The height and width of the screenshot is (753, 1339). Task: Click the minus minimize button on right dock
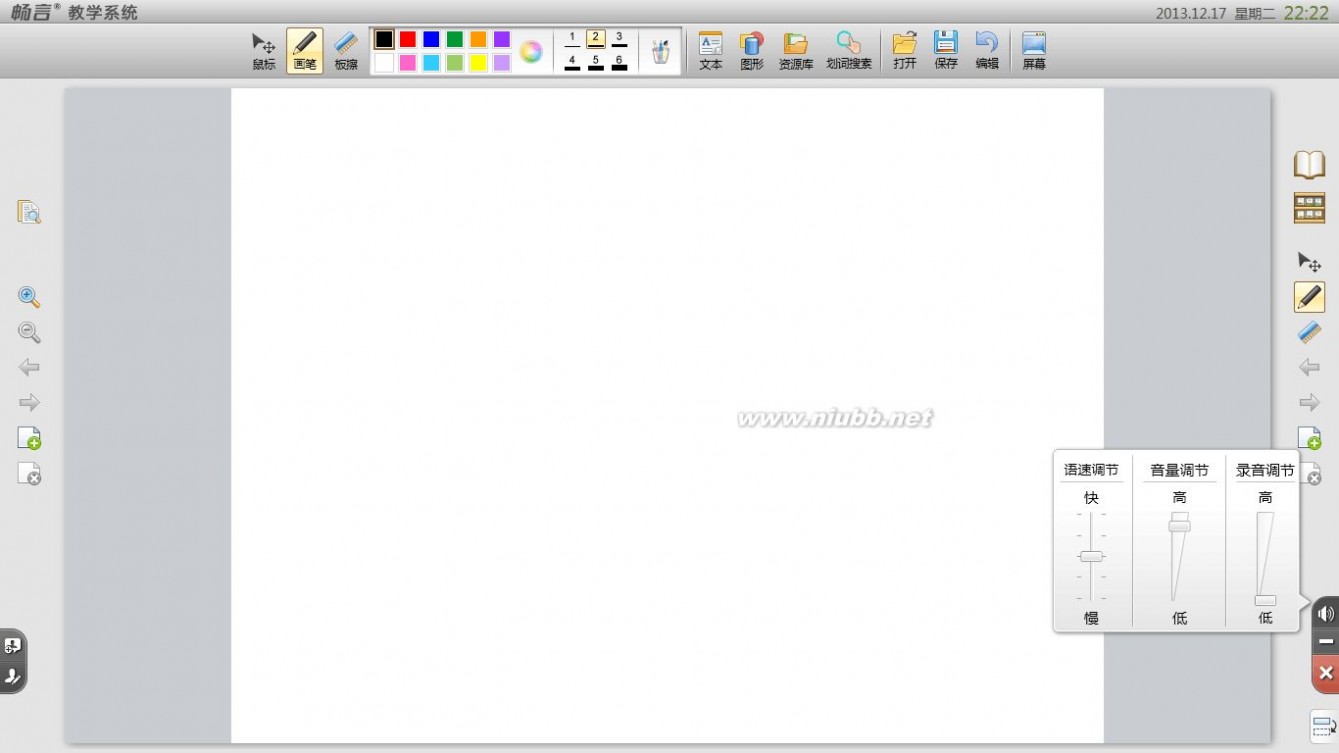[x=1326, y=642]
